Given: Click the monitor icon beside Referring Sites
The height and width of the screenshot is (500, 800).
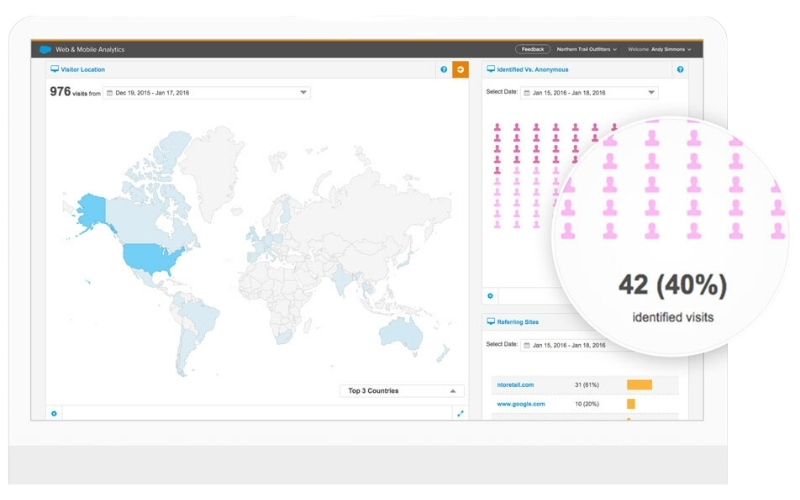Looking at the screenshot, I should click(491, 322).
